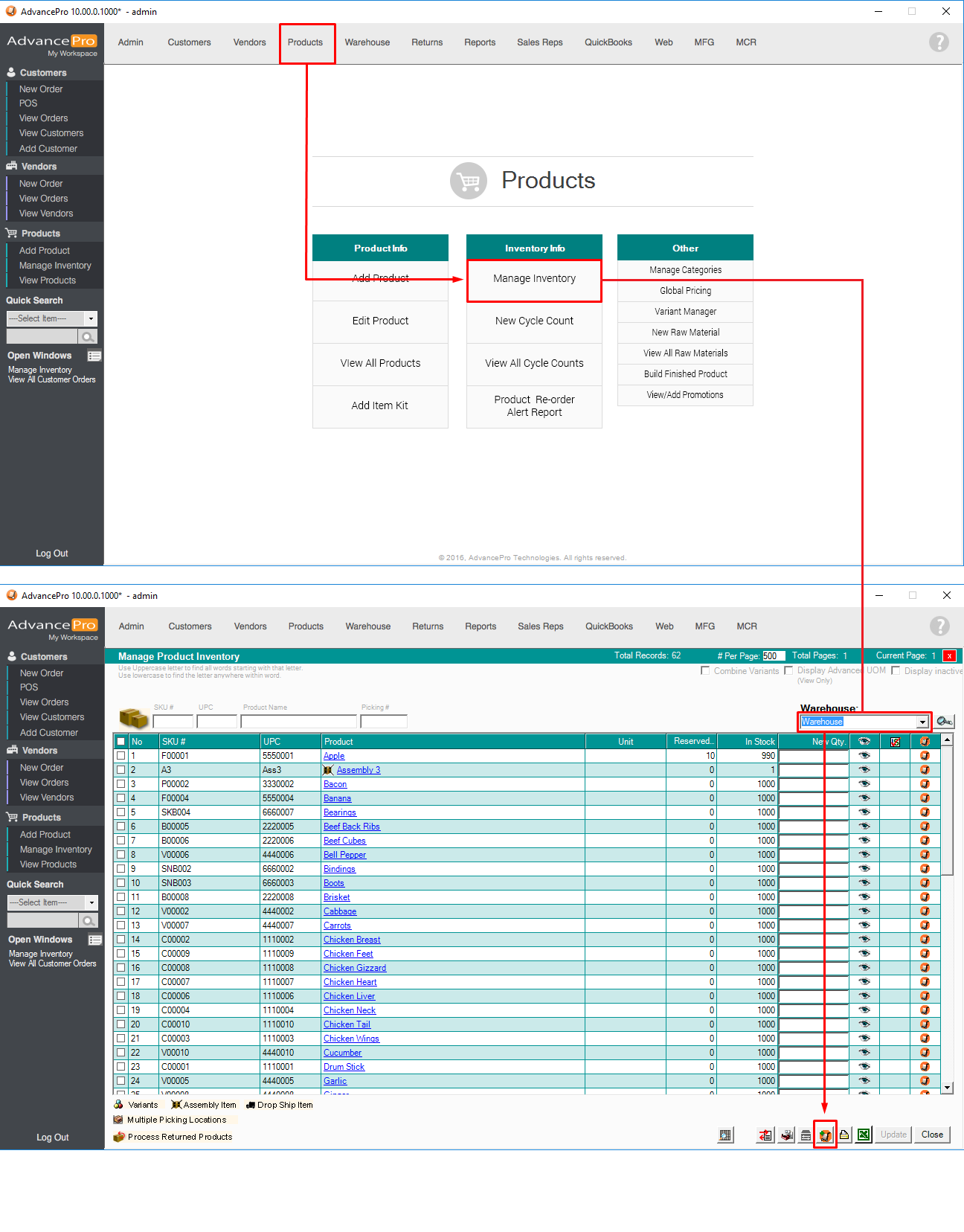Click the save disks icon in bottom toolbar

pos(786,1135)
